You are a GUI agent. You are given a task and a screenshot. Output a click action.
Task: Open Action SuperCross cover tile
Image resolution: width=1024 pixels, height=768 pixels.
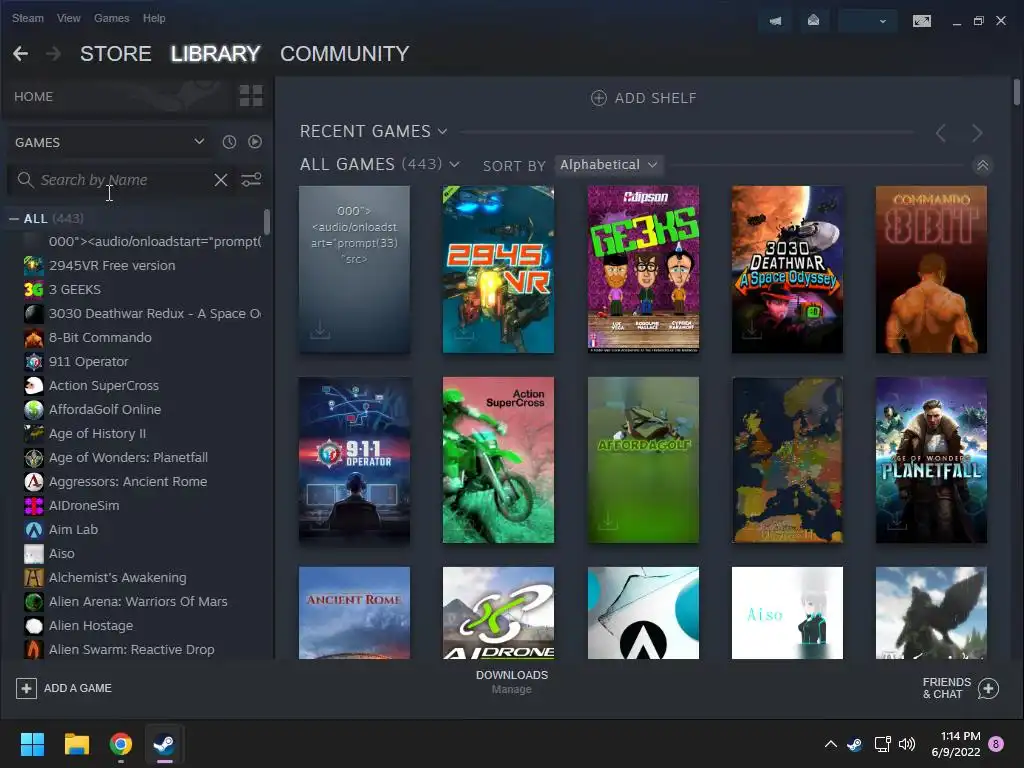click(x=498, y=460)
